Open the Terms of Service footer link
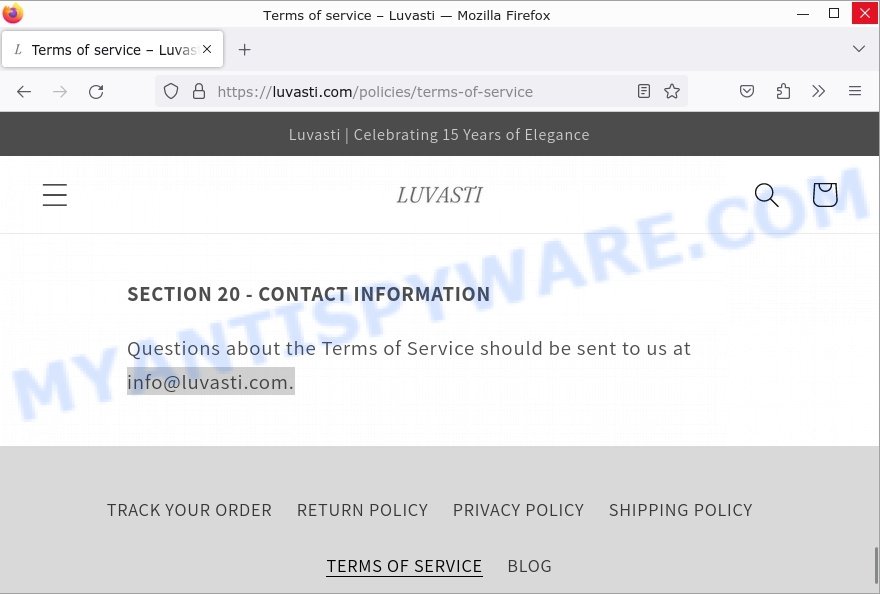The image size is (880, 594). point(404,566)
